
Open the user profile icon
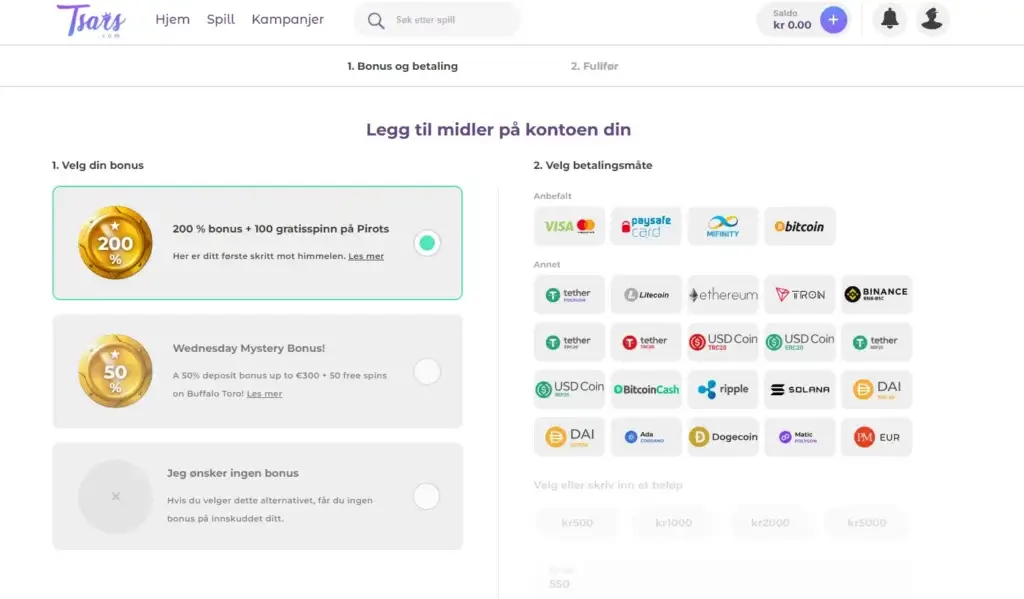click(932, 19)
